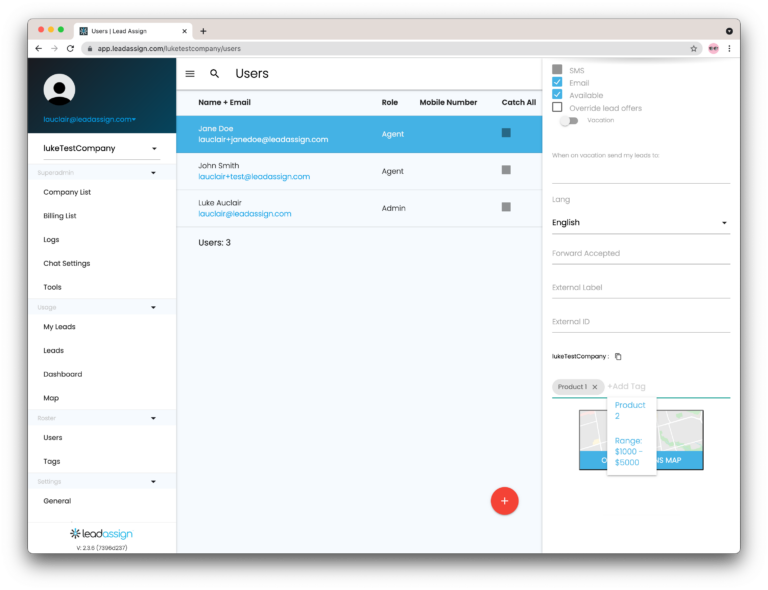768x590 pixels.
Task: Toggle Catch All for Luke Auclair
Action: (506, 207)
